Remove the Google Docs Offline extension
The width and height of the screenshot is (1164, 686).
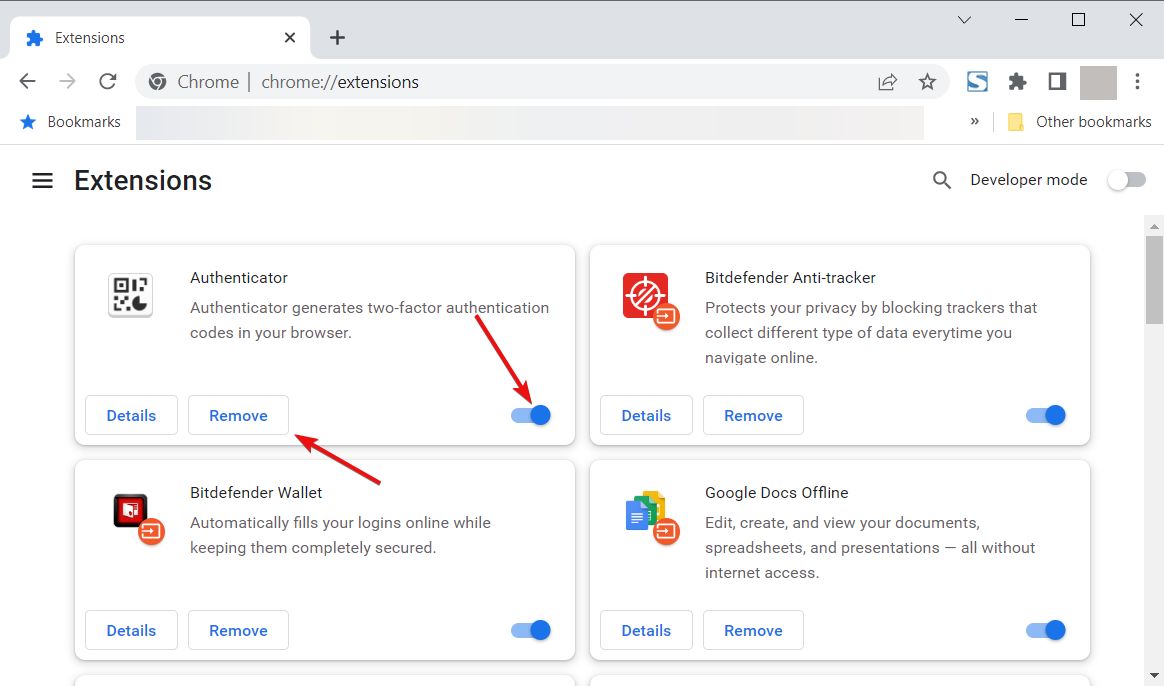coord(753,630)
